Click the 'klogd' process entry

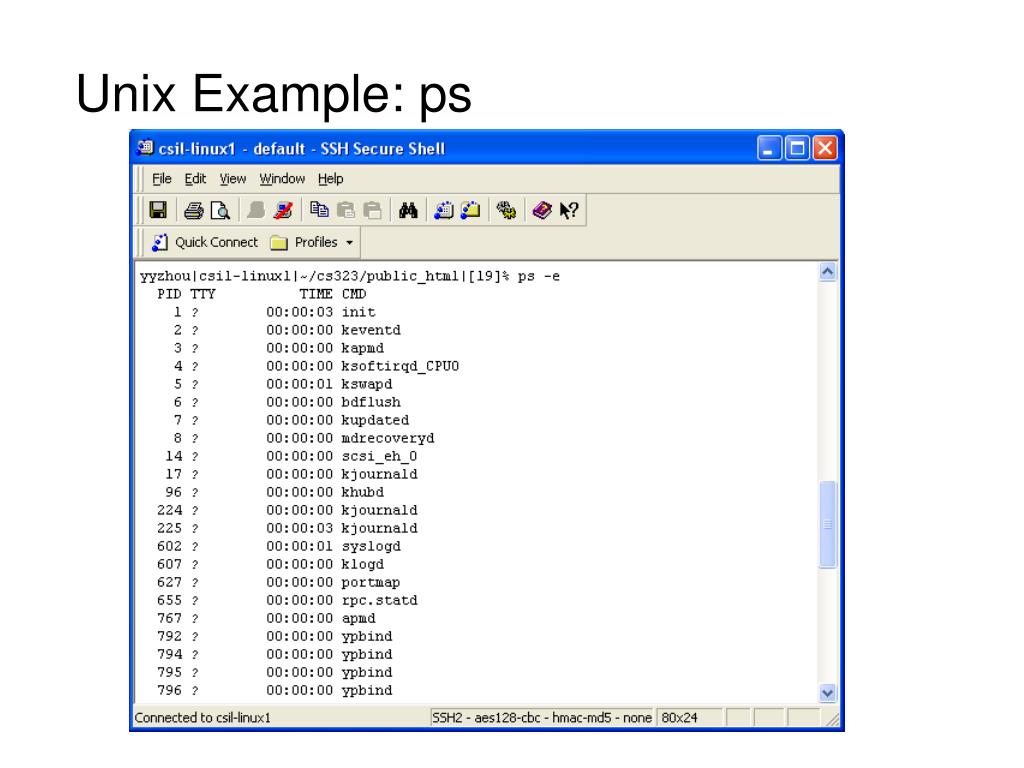point(362,564)
